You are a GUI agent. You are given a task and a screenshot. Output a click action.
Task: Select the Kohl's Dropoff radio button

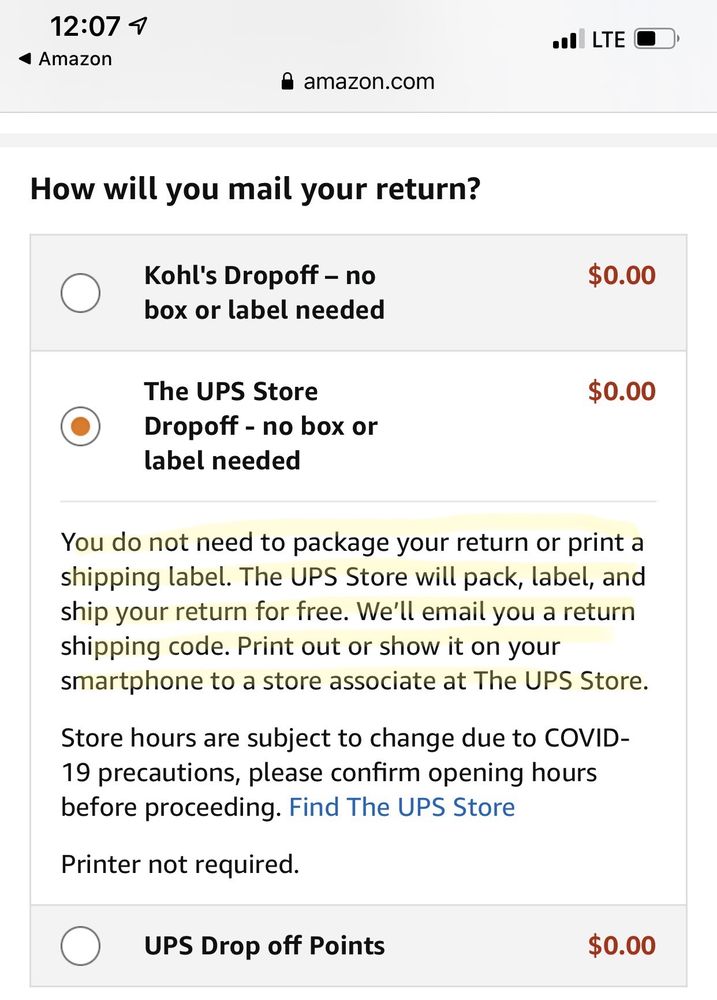81,293
